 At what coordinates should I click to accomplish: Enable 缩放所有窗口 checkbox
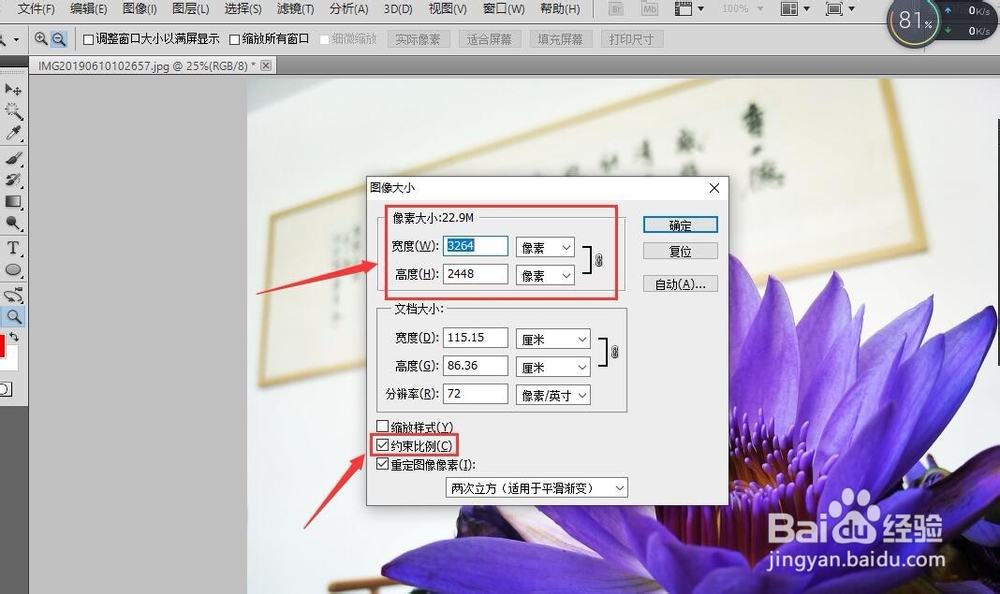[234, 40]
